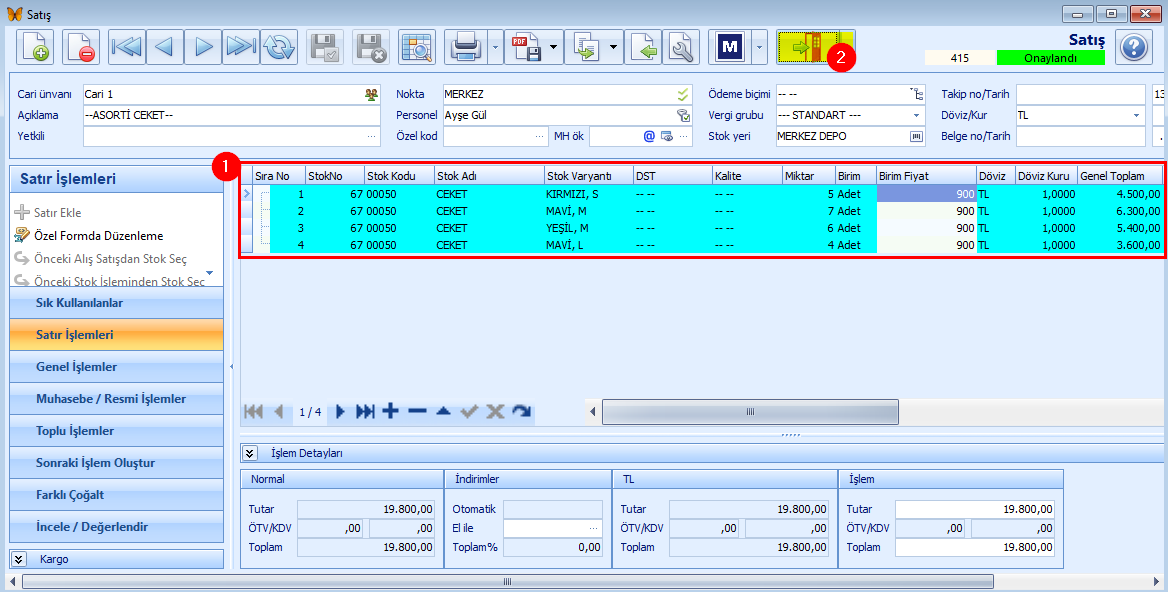
Task: Click the bottom window horizontal scrollbar thumb
Action: click(x=508, y=582)
